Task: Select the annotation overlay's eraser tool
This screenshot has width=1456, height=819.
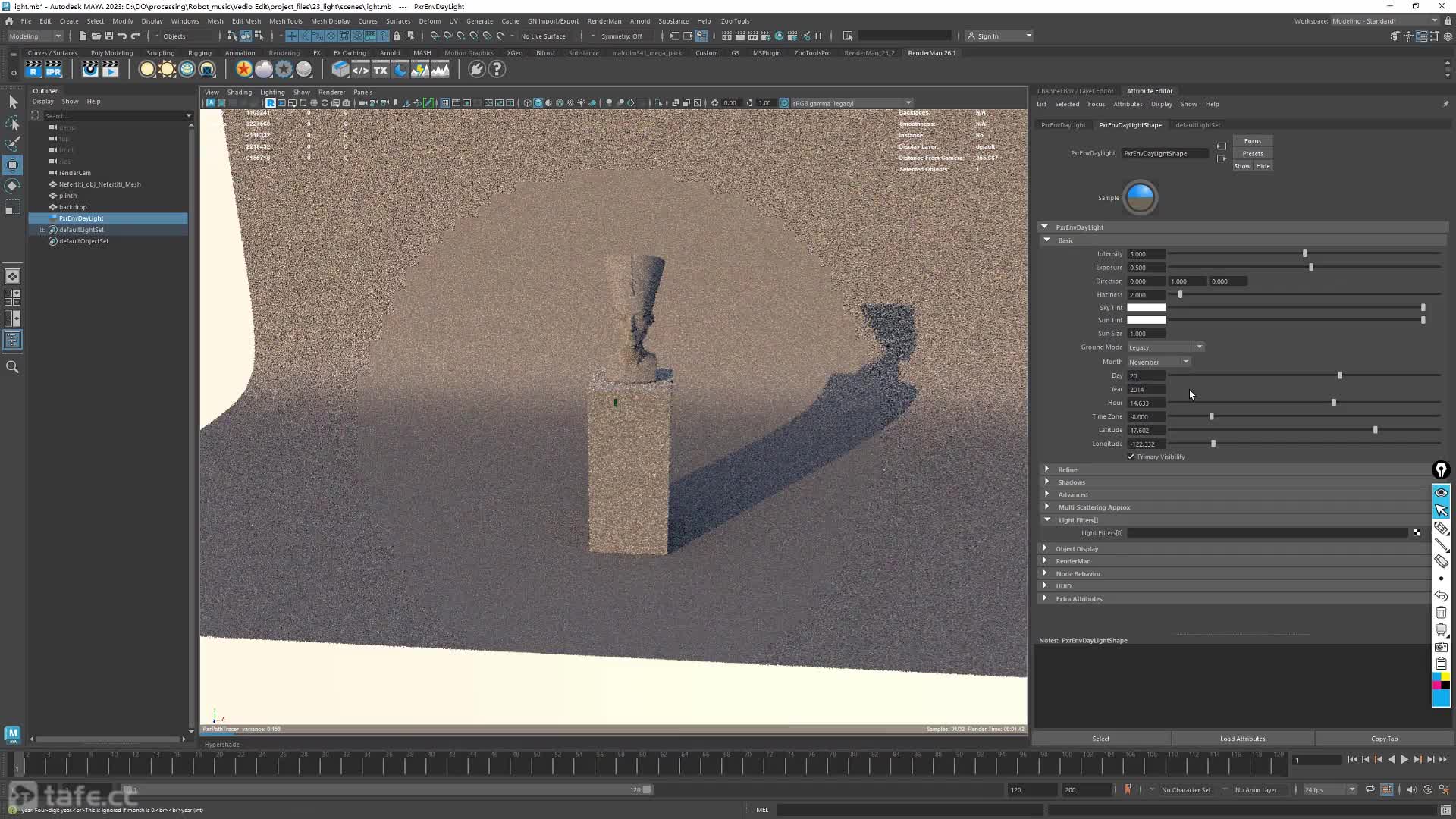Action: (x=1441, y=562)
